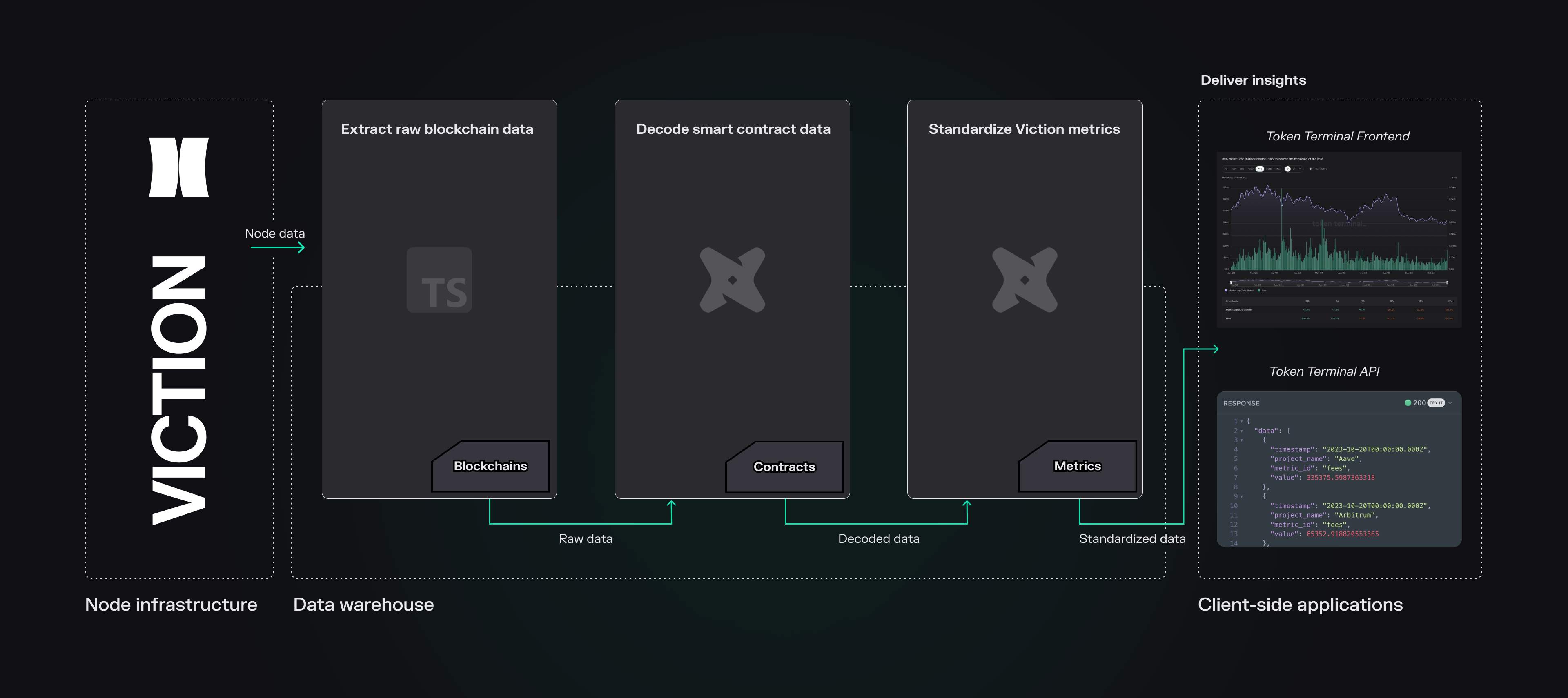Click the chart range slider right handle
Screen dimensions: 1568x698
point(1448,283)
